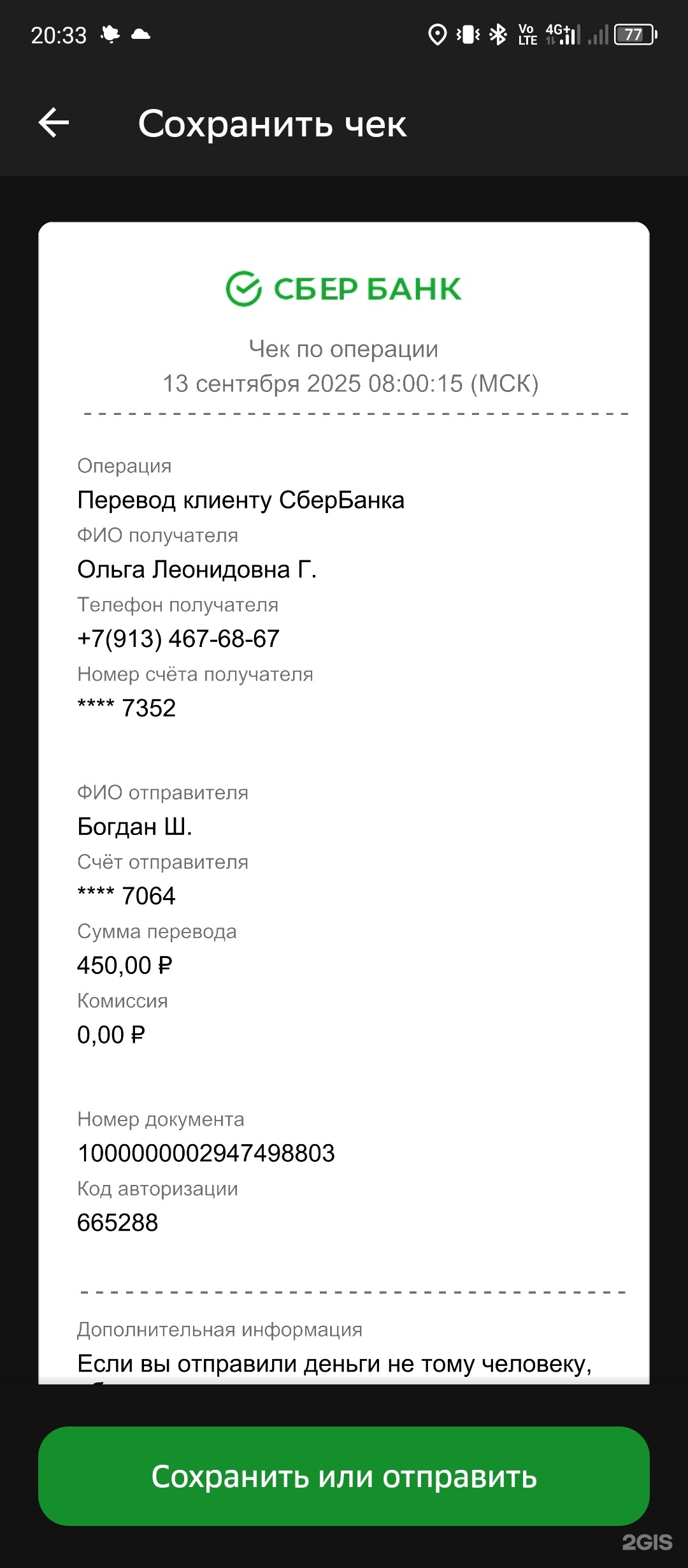Image resolution: width=688 pixels, height=1568 pixels.
Task: Tap the Сохранить чек header title
Action: click(272, 124)
